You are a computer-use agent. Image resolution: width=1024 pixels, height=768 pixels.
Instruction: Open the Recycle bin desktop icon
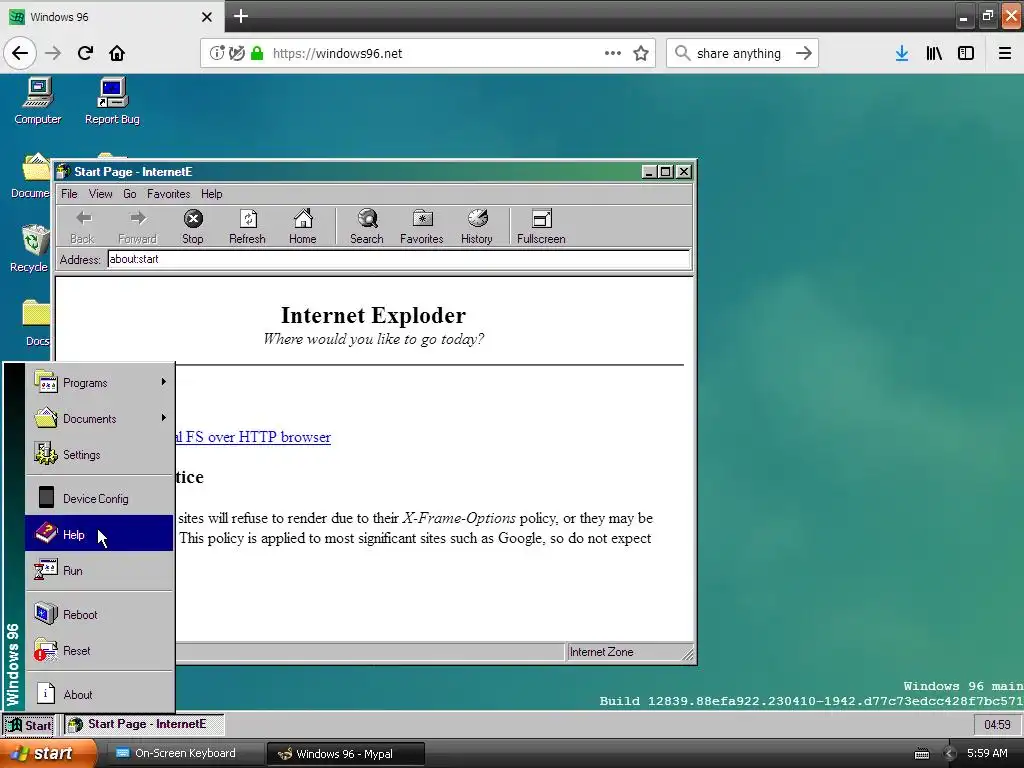pos(29,248)
